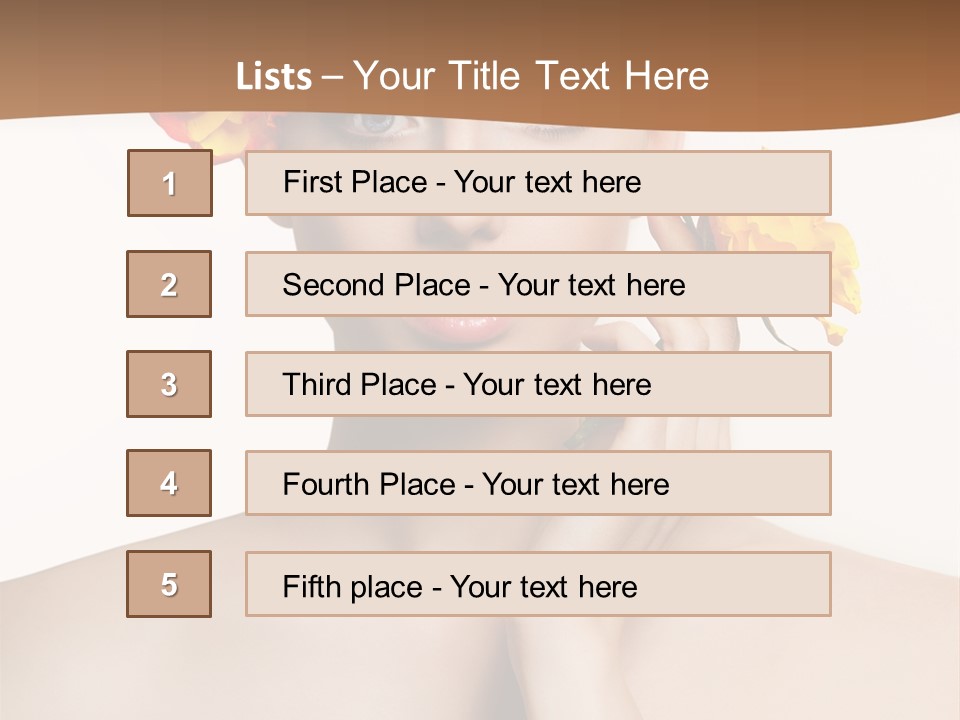The image size is (960, 720).
Task: Click the word Fourth in row four
Action: tap(326, 484)
